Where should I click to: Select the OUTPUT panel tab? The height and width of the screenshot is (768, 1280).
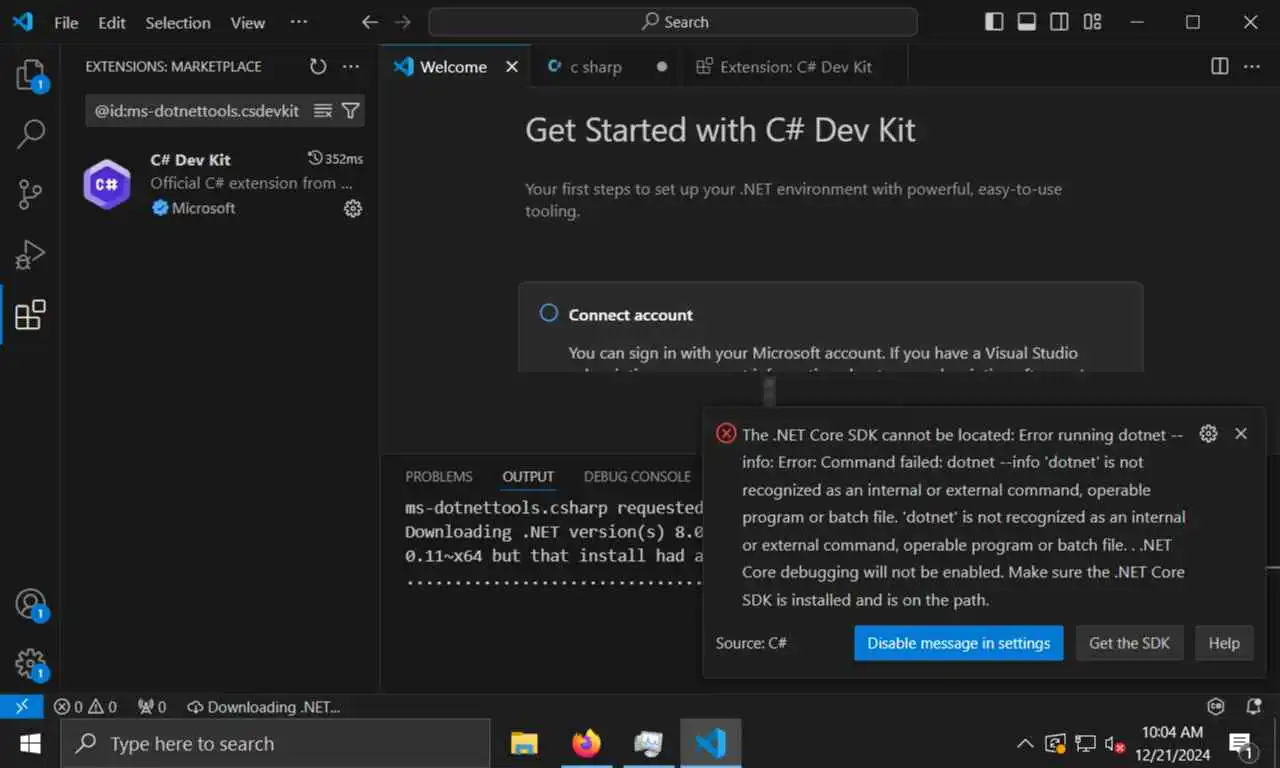point(528,477)
